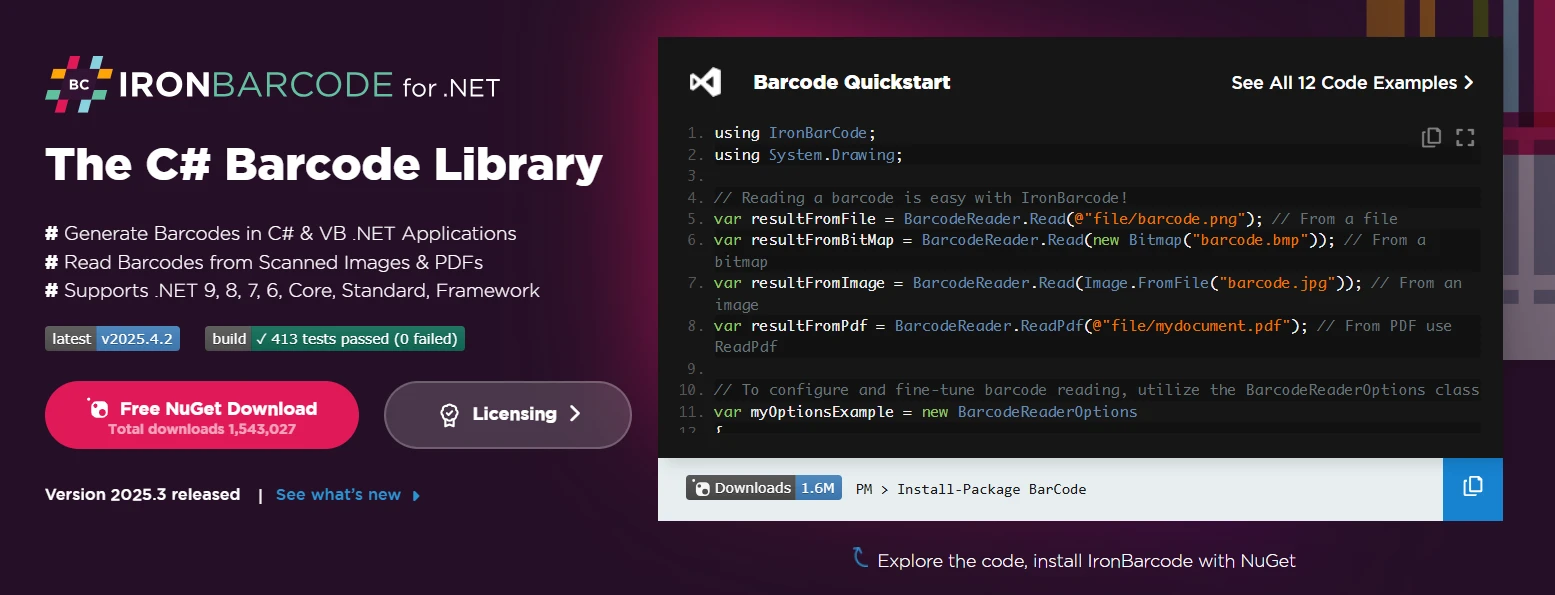Click the curved arrow next to Explore the code

859,558
